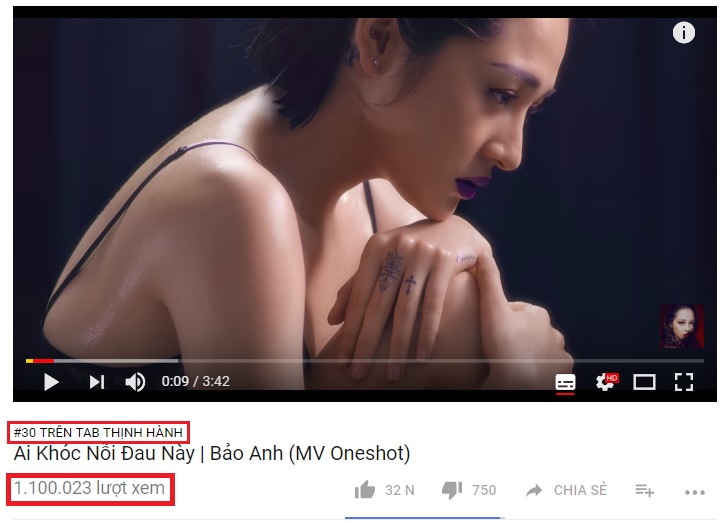This screenshot has height=523, width=722.
Task: Seek along the video progress bar
Action: 365,361
